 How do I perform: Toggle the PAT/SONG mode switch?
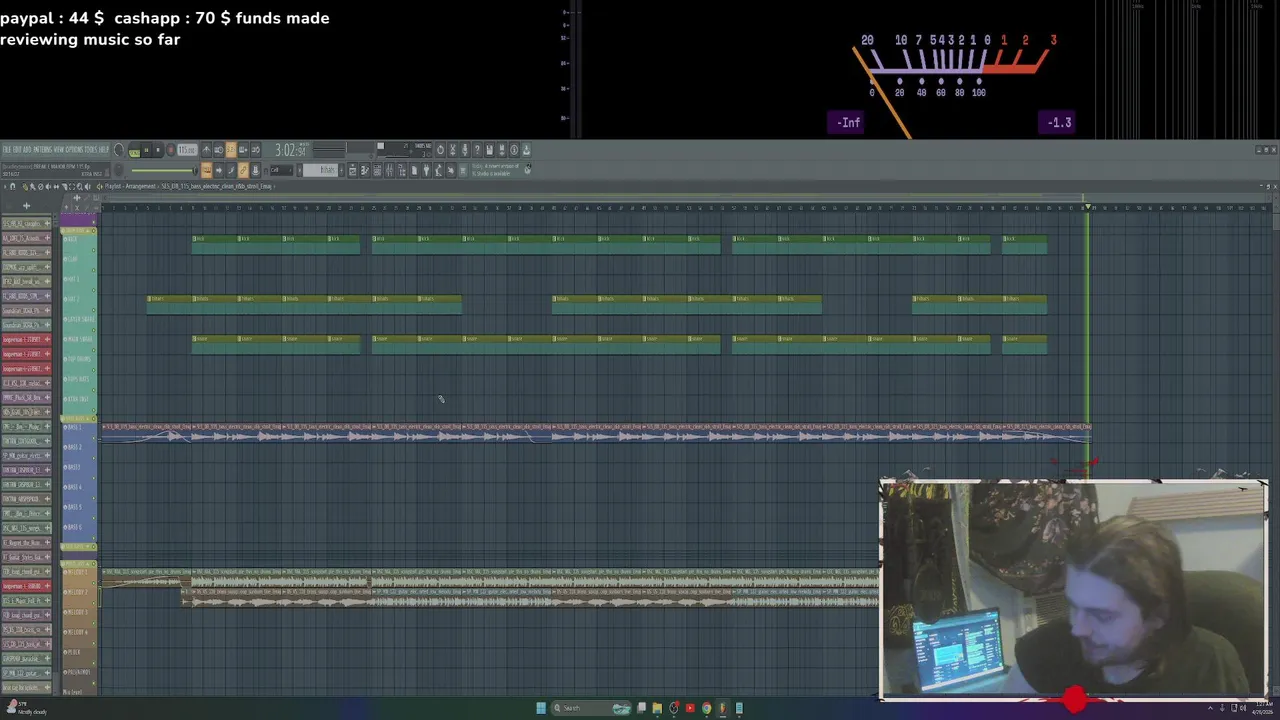click(x=135, y=149)
